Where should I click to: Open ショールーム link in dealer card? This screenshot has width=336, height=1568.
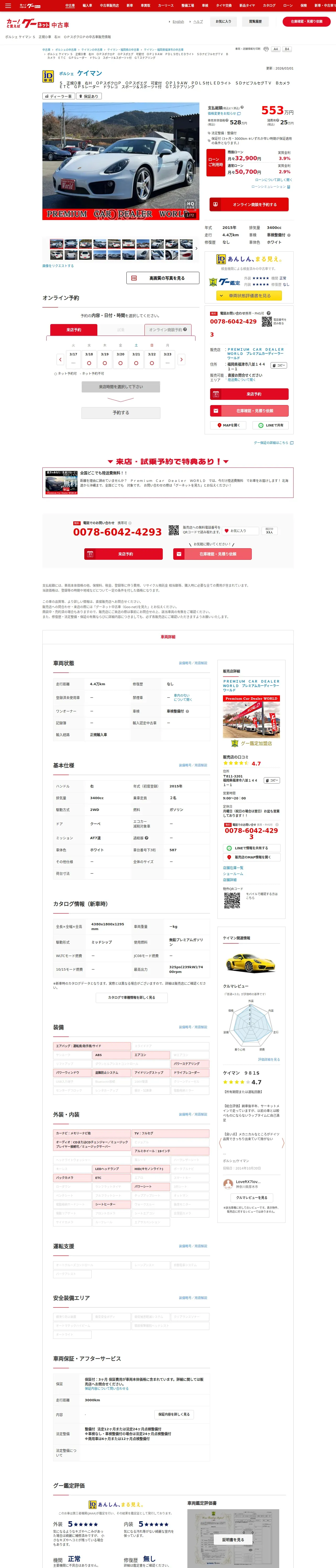(x=233, y=874)
